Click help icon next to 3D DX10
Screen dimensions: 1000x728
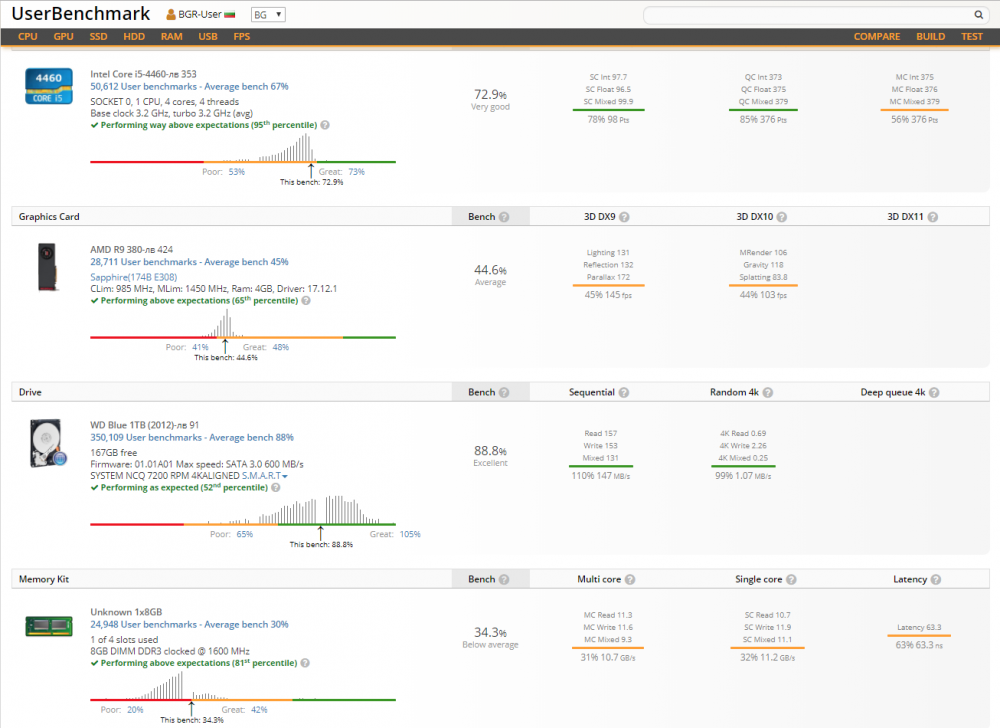pos(782,217)
